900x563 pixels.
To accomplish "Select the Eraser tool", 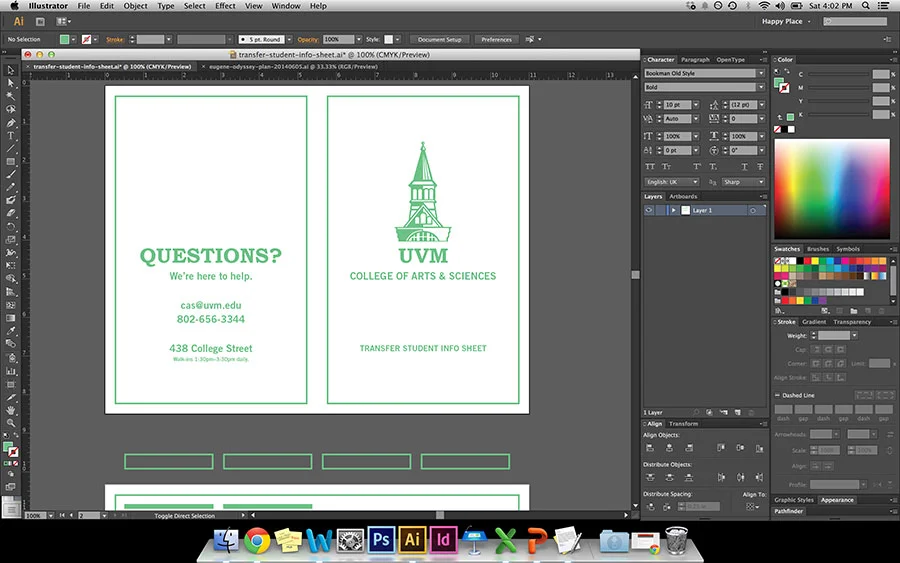I will pos(10,213).
